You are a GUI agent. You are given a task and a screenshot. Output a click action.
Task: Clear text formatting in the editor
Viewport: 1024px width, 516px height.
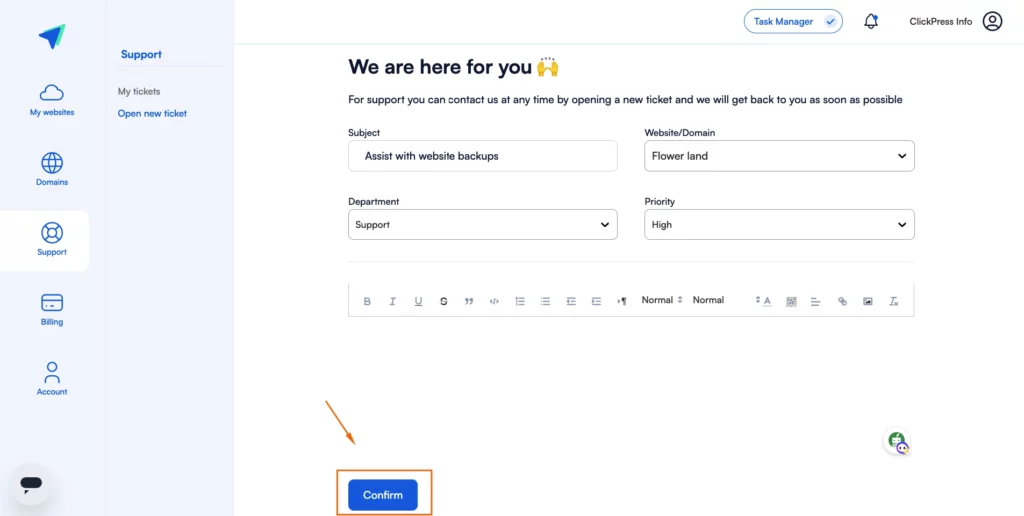(x=893, y=301)
